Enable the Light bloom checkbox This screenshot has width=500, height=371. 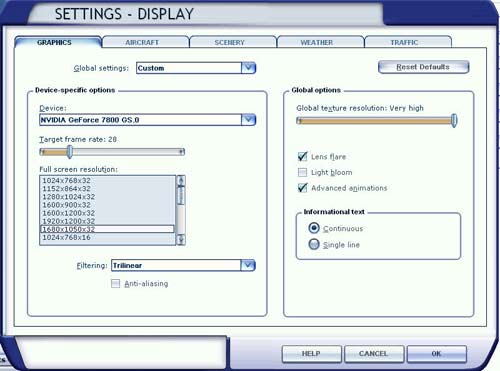[302, 172]
